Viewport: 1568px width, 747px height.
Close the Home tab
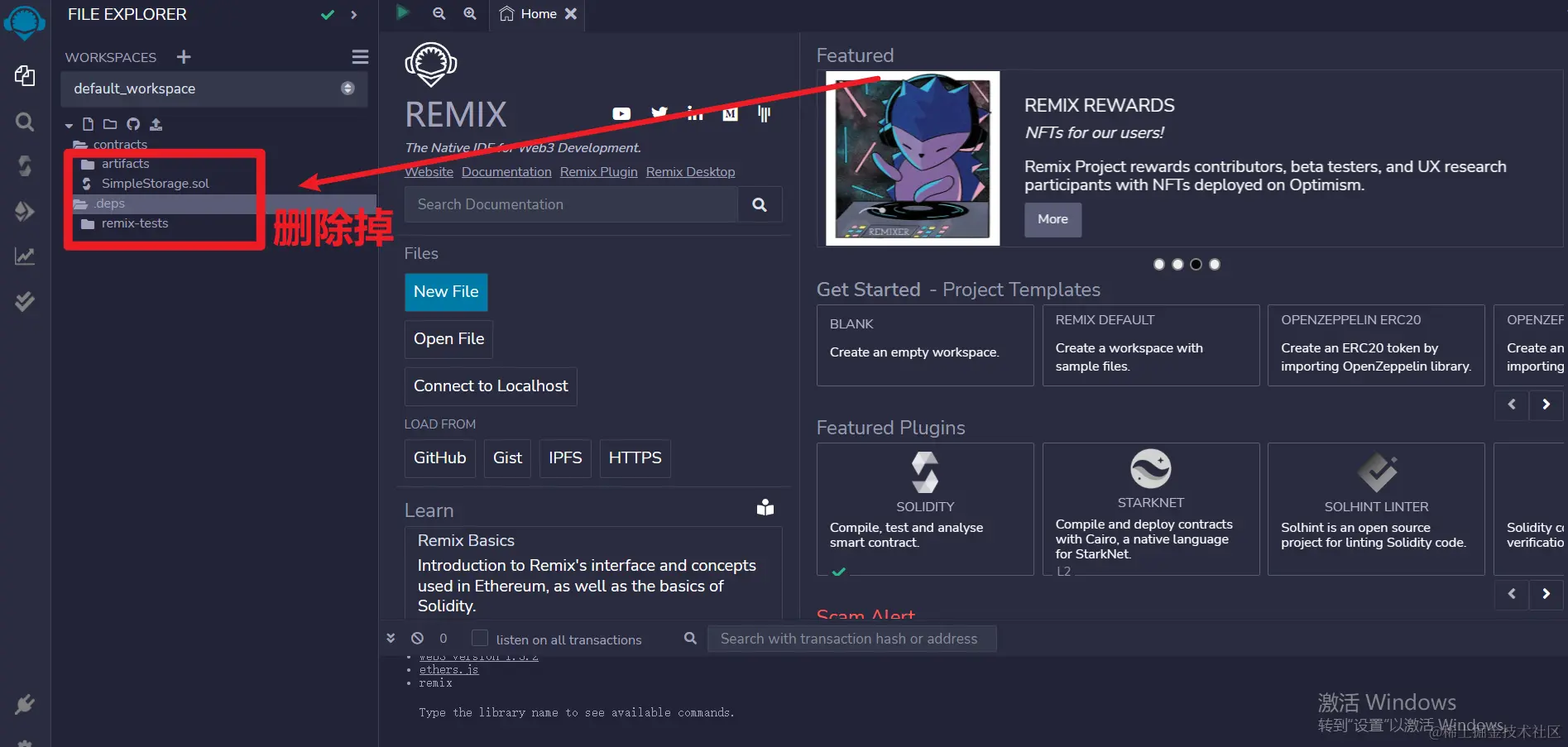pyautogui.click(x=571, y=14)
